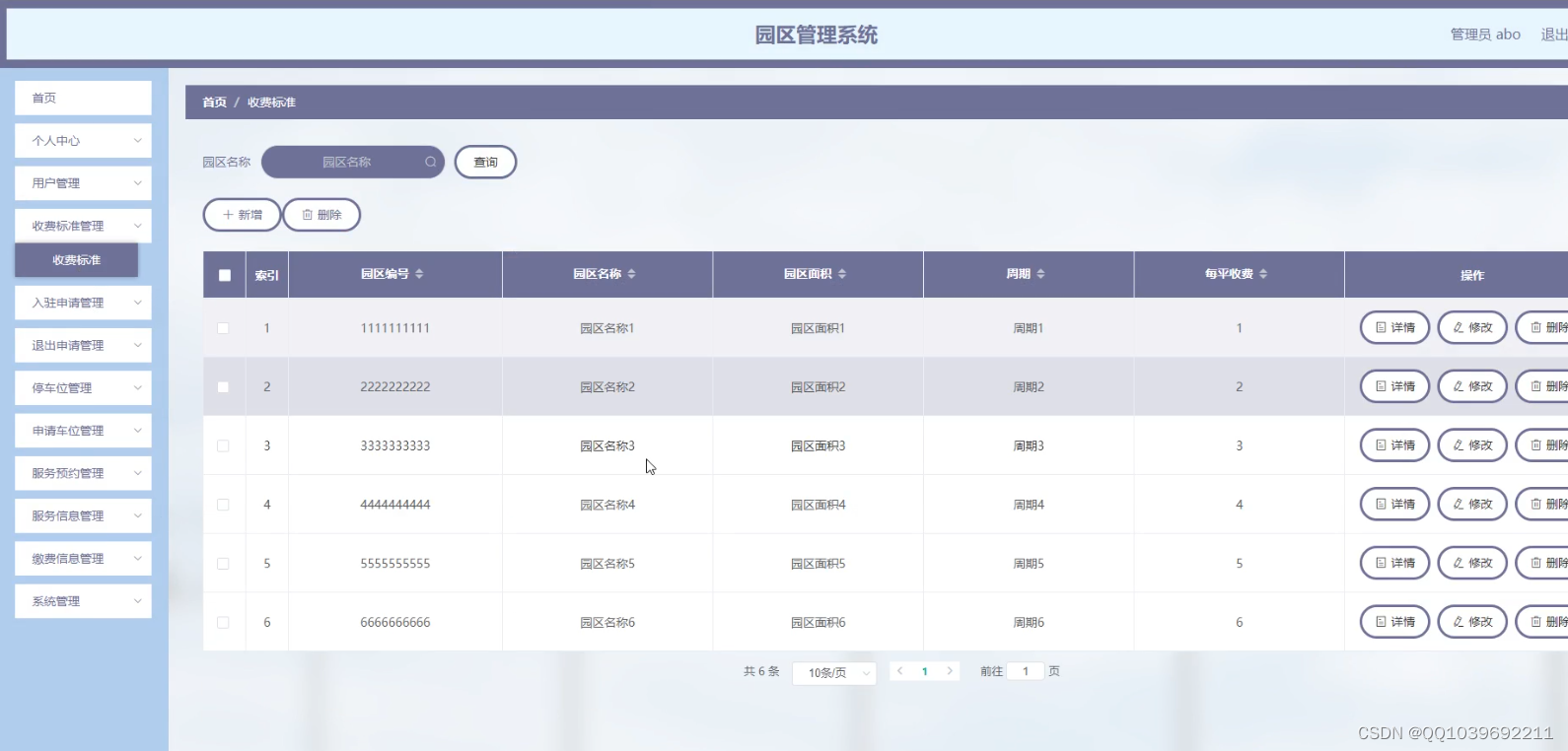Viewport: 1568px width, 751px height.
Task: Open 详情 for row 园区名称1
Action: tap(1394, 327)
